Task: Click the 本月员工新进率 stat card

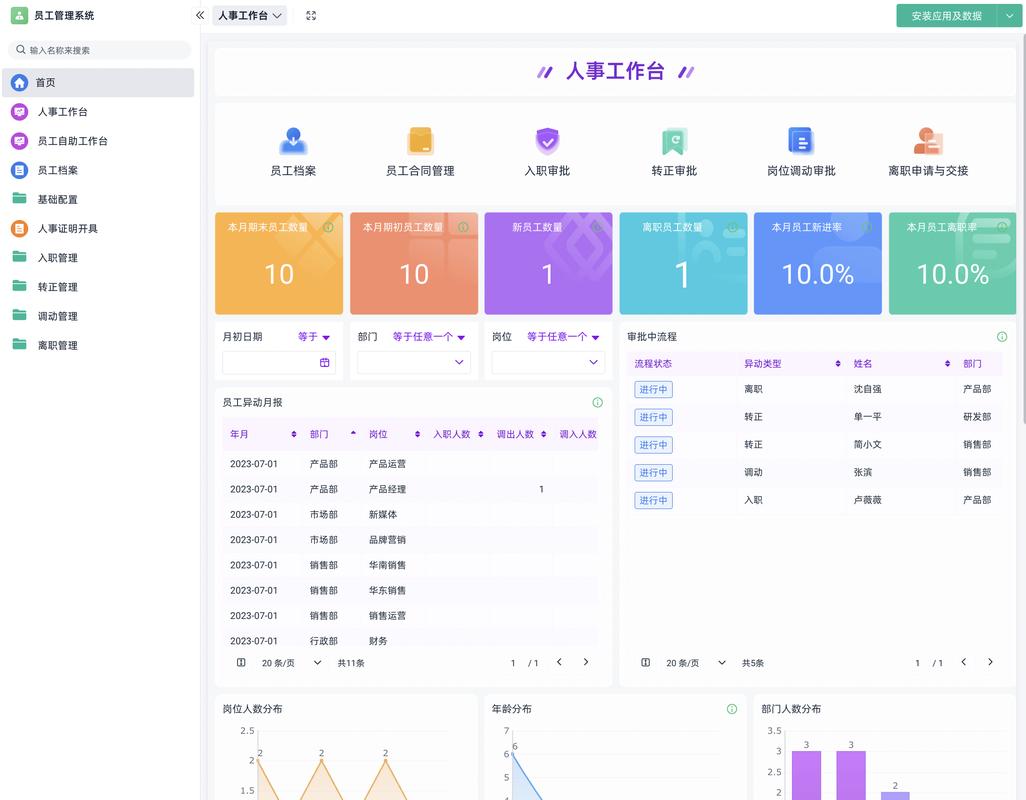Action: 817,263
